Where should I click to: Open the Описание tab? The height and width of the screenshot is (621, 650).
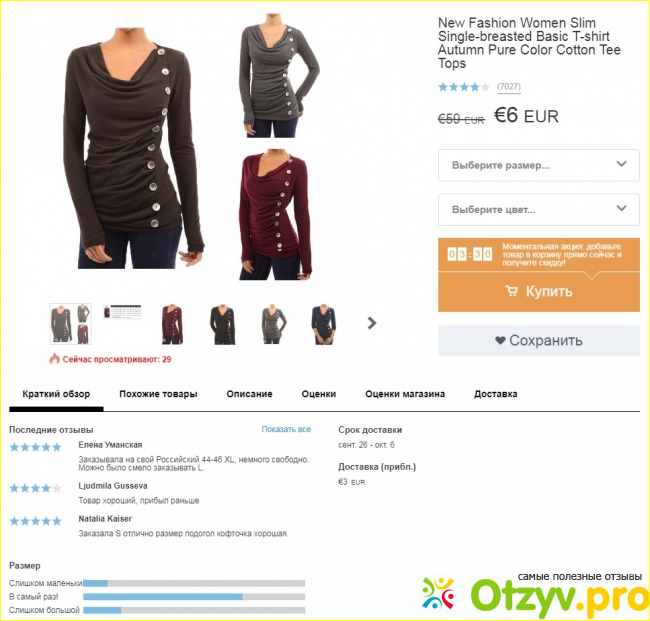pos(249,394)
